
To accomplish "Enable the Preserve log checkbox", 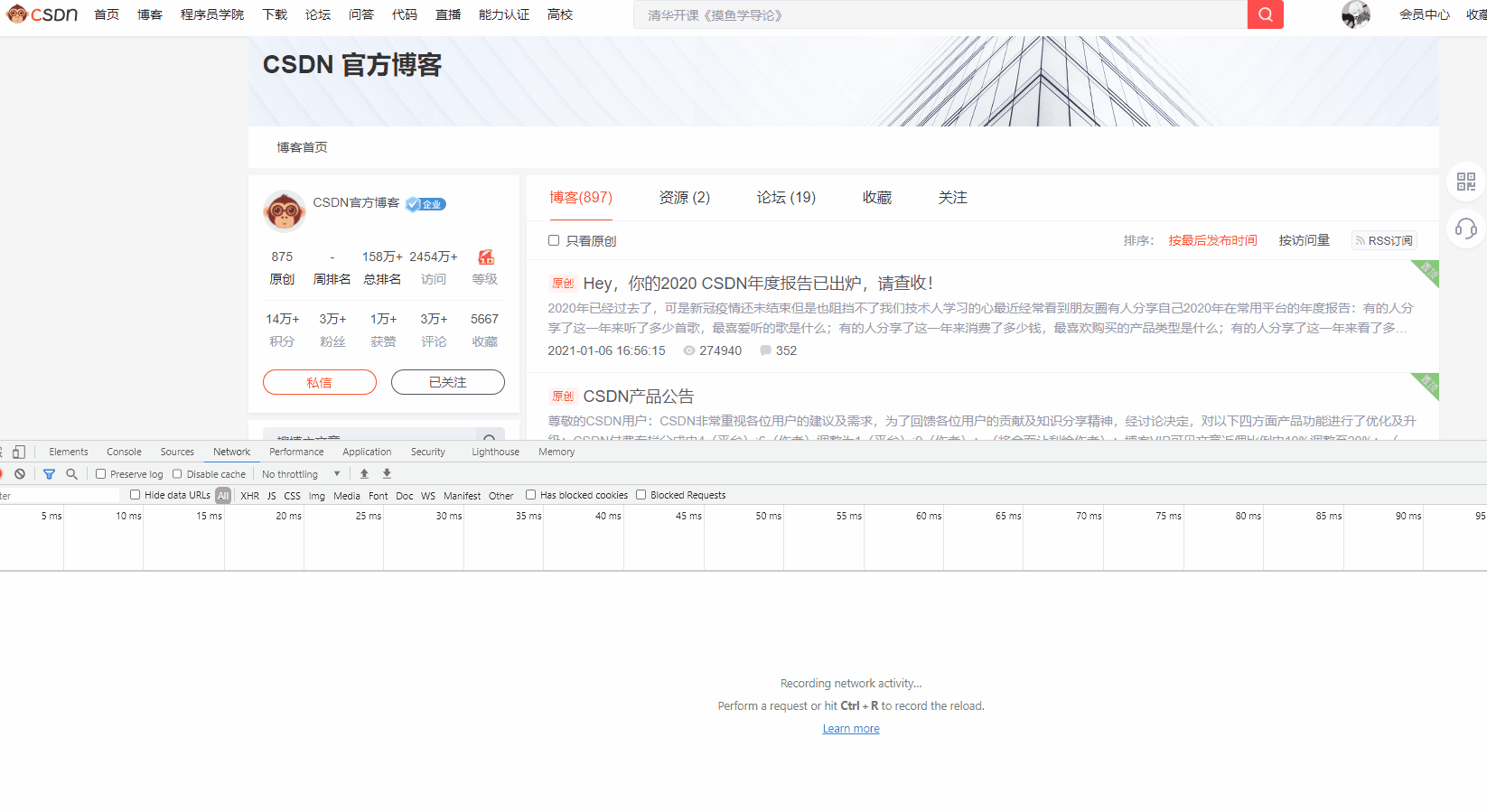I will tap(101, 474).
